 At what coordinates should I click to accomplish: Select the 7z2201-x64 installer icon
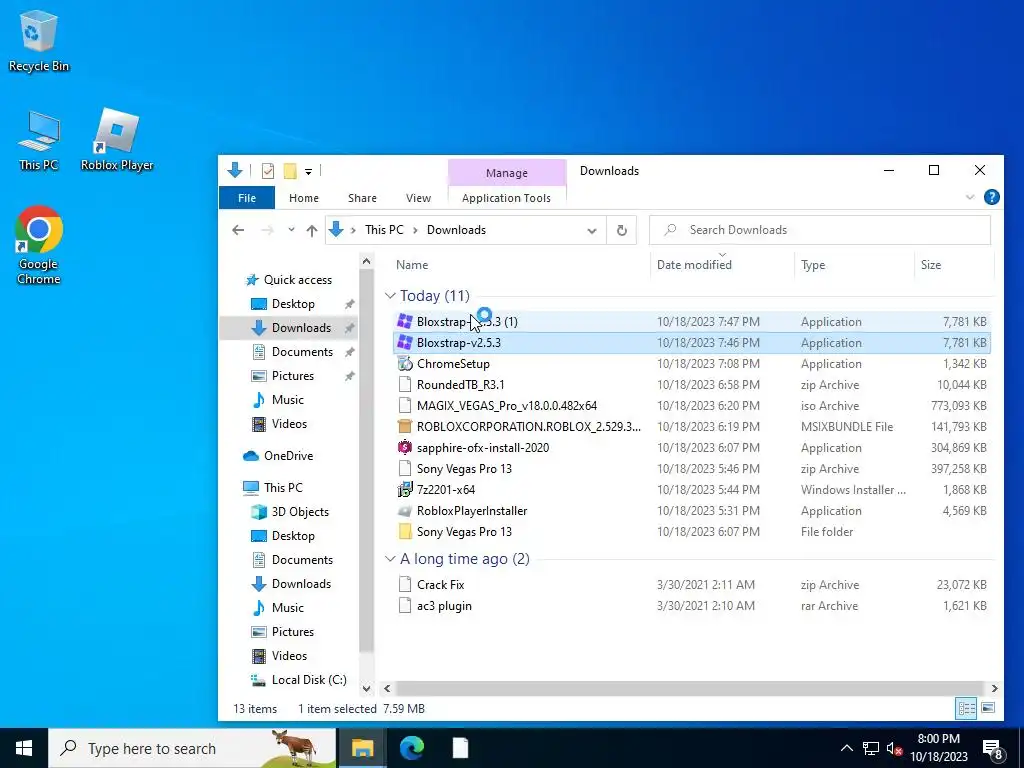(x=405, y=490)
